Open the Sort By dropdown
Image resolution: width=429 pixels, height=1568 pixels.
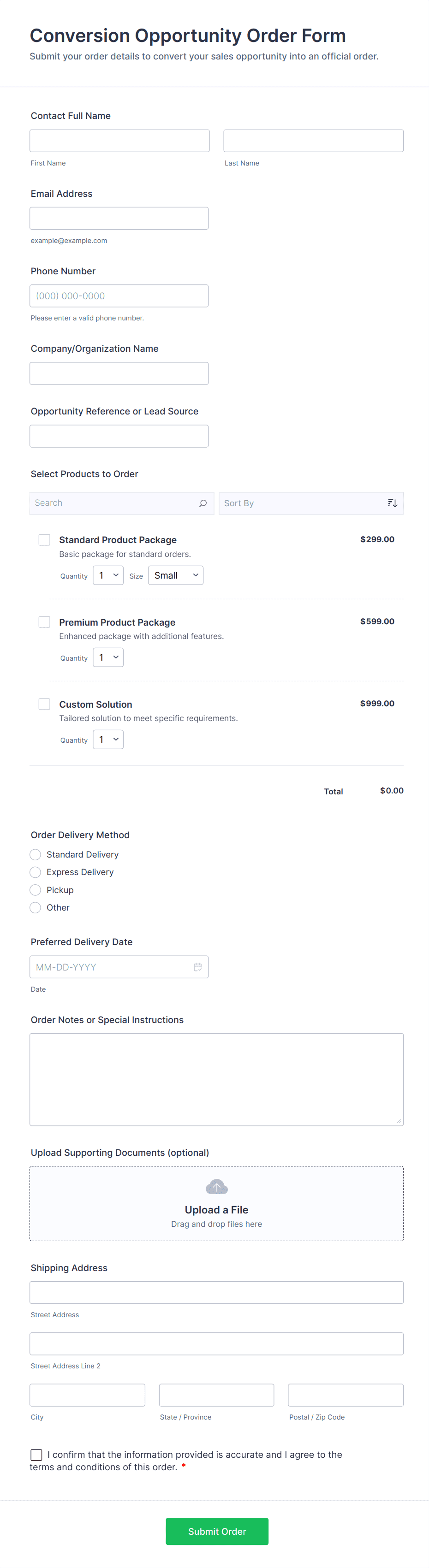click(x=305, y=503)
